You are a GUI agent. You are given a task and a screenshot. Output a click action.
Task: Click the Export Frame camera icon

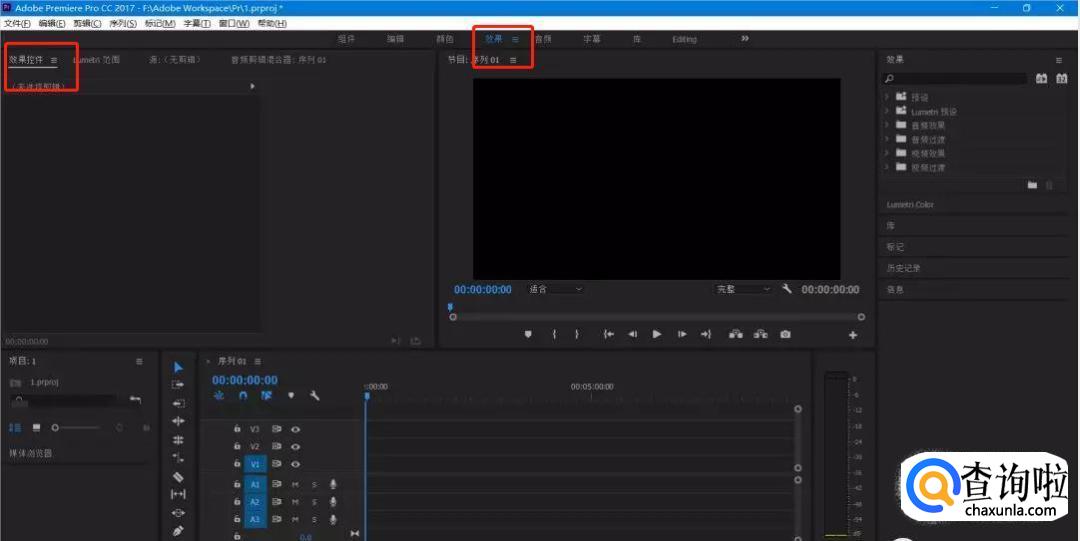point(786,334)
